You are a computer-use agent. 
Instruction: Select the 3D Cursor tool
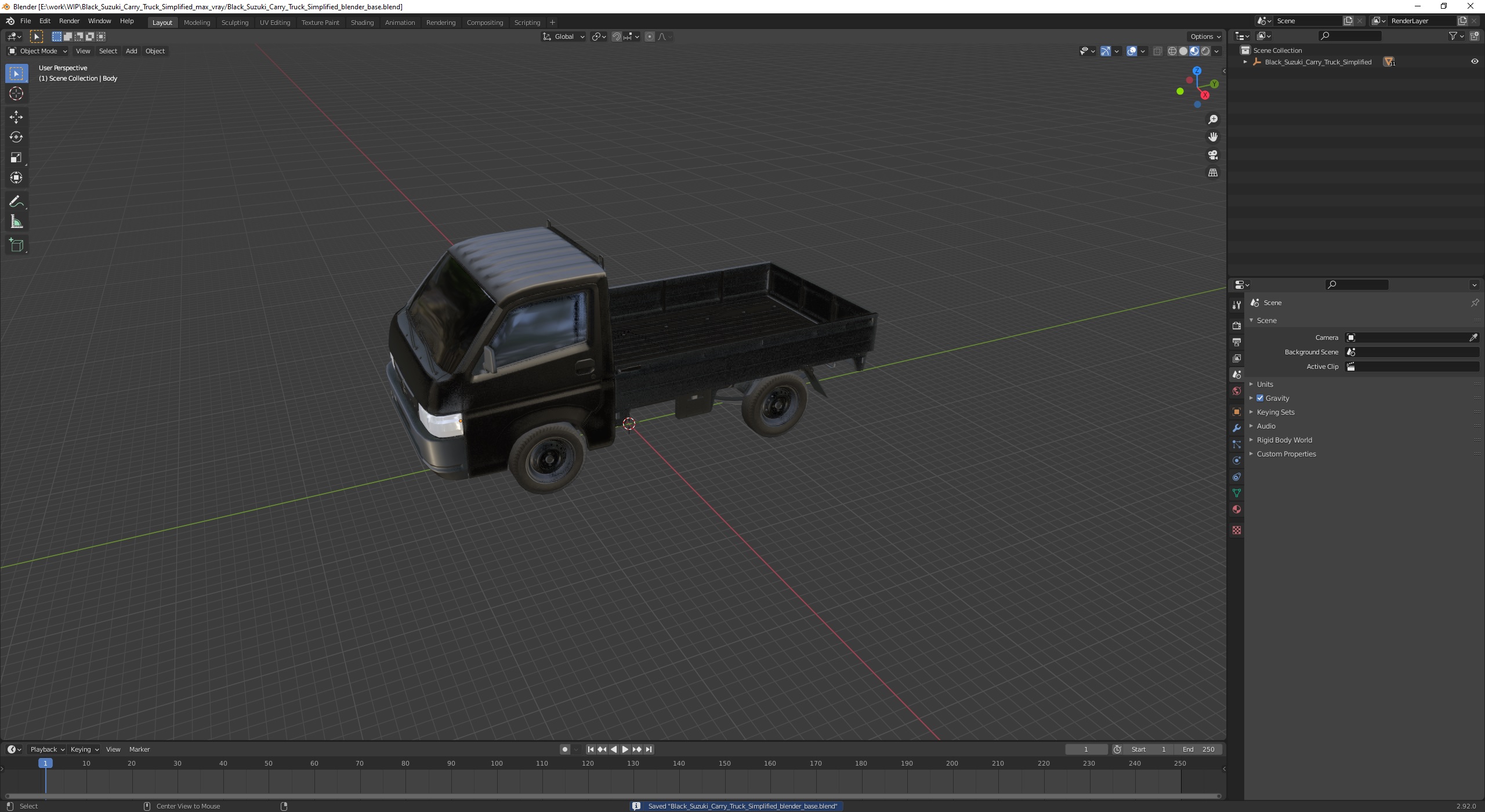[x=16, y=93]
